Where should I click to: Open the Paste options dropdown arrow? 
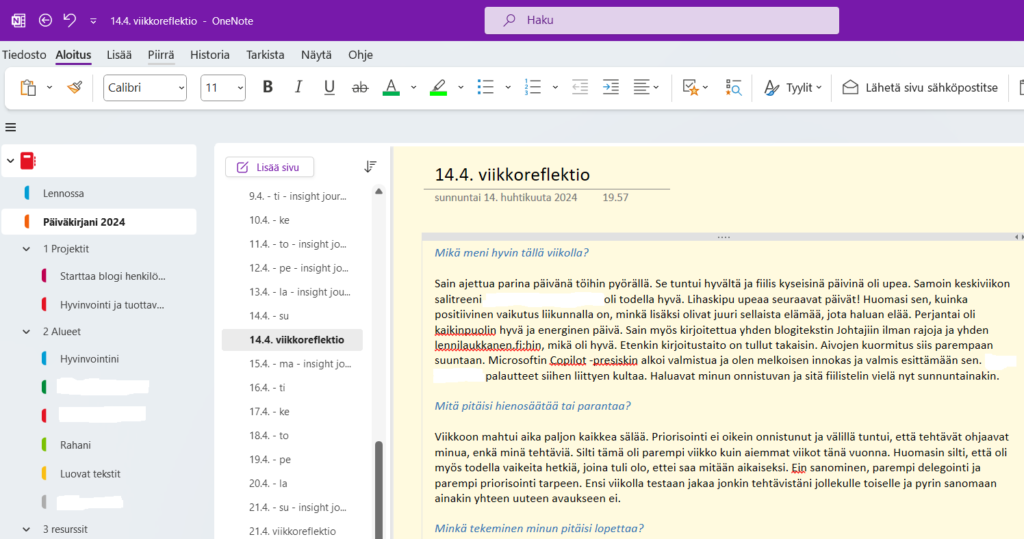pos(49,88)
